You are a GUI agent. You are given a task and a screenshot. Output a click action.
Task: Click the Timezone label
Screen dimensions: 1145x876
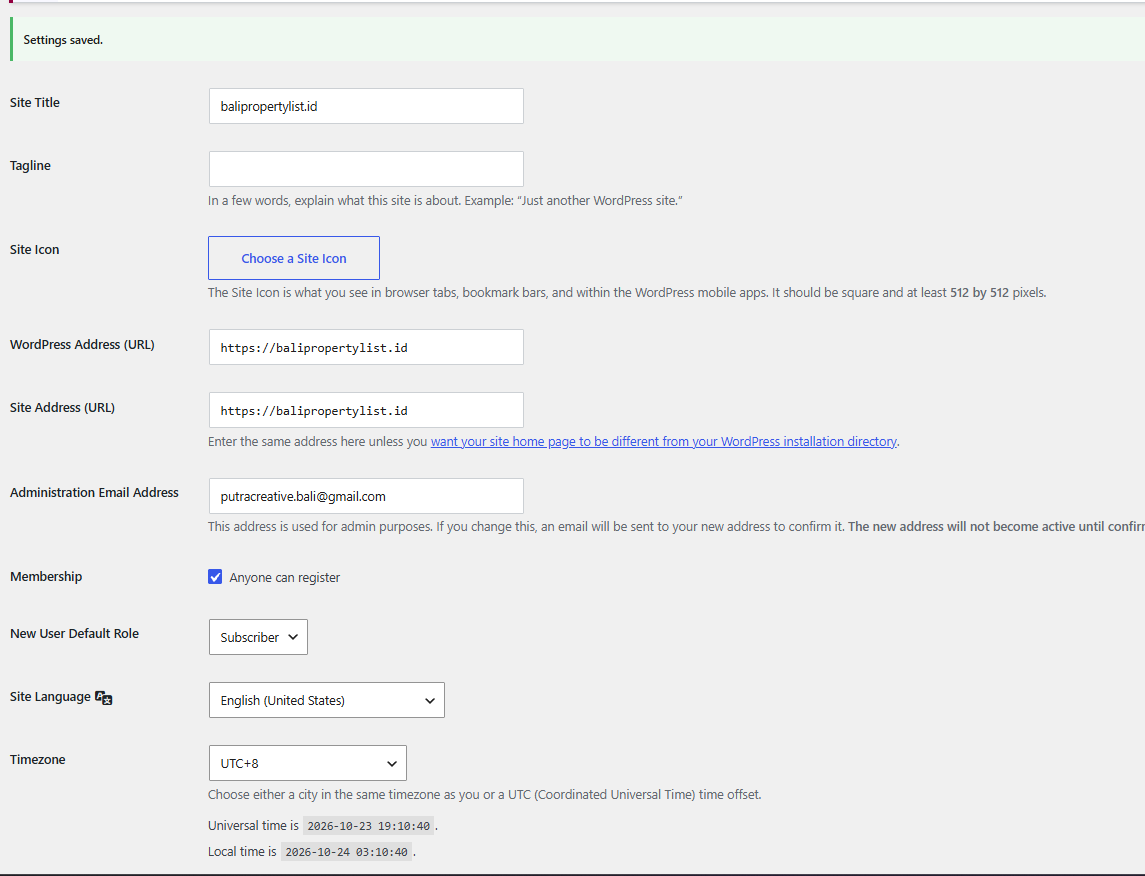(x=38, y=760)
